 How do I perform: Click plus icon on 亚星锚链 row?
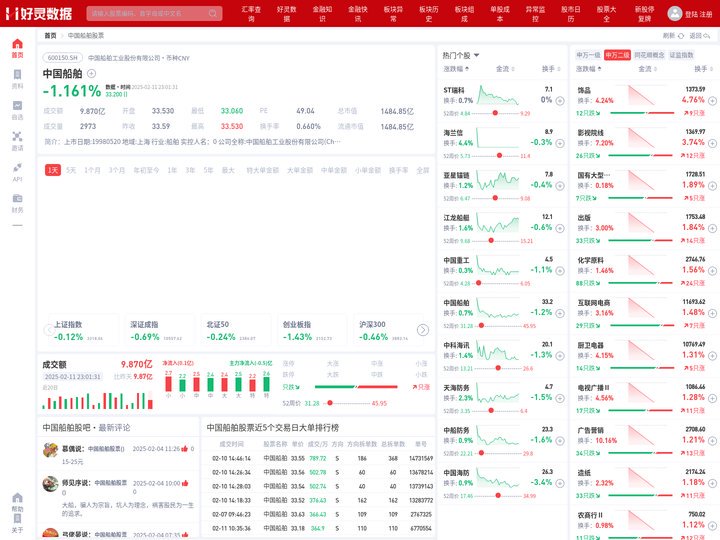click(x=560, y=186)
